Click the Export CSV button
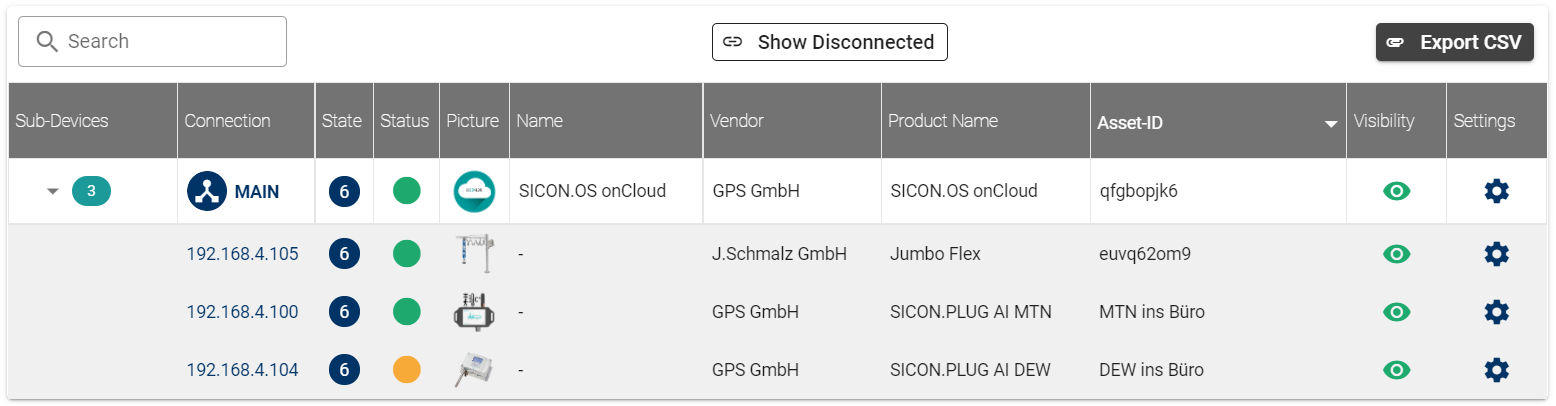The image size is (1556, 406). coord(1454,42)
